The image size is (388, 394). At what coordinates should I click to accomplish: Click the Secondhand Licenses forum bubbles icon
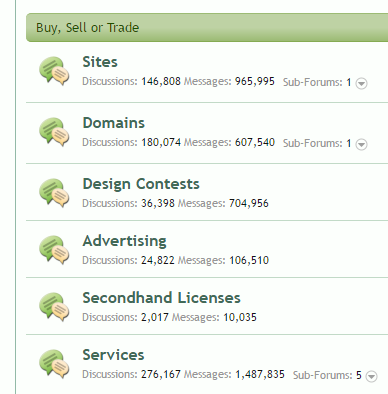tap(54, 307)
